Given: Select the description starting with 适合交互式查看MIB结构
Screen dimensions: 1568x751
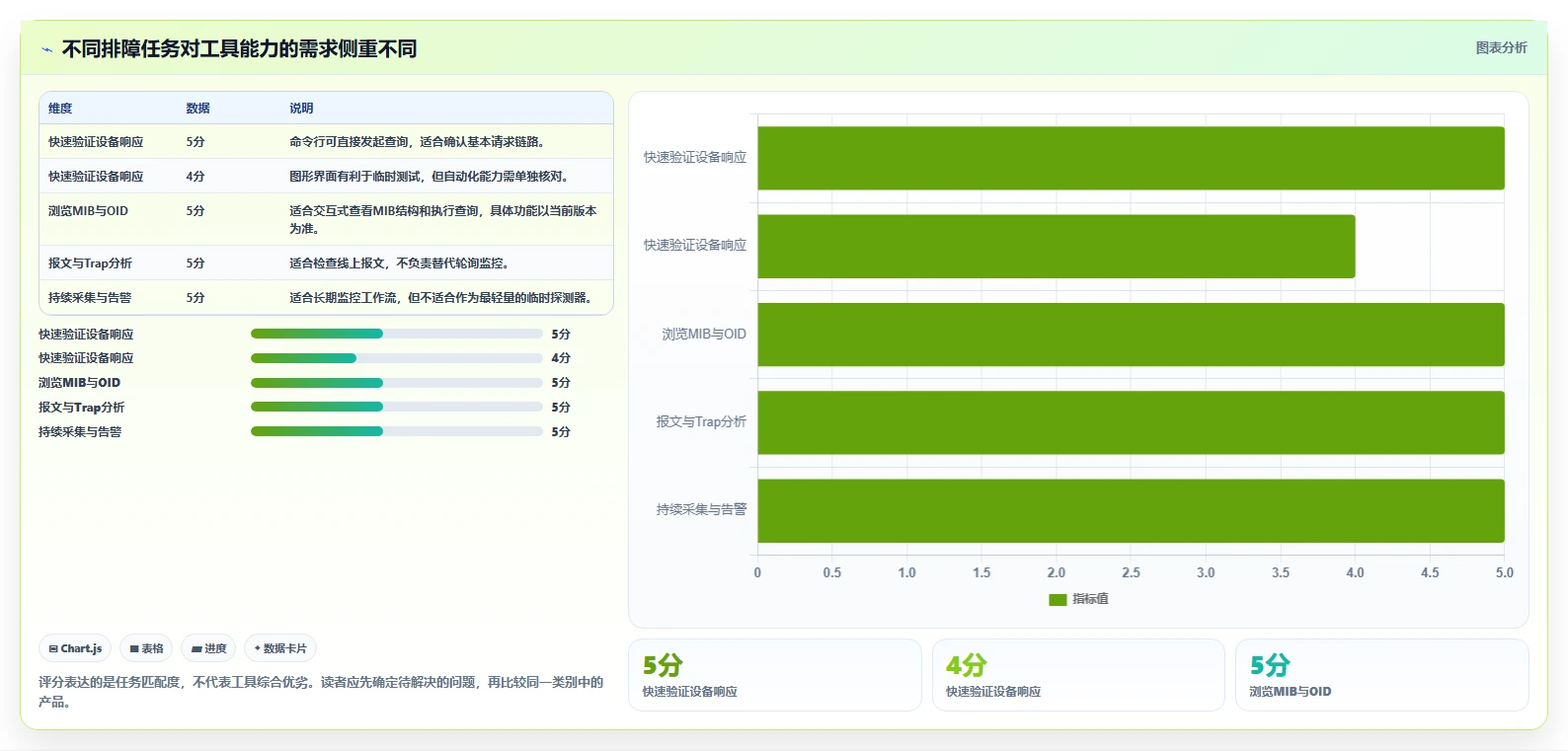Looking at the screenshot, I should click(443, 219).
